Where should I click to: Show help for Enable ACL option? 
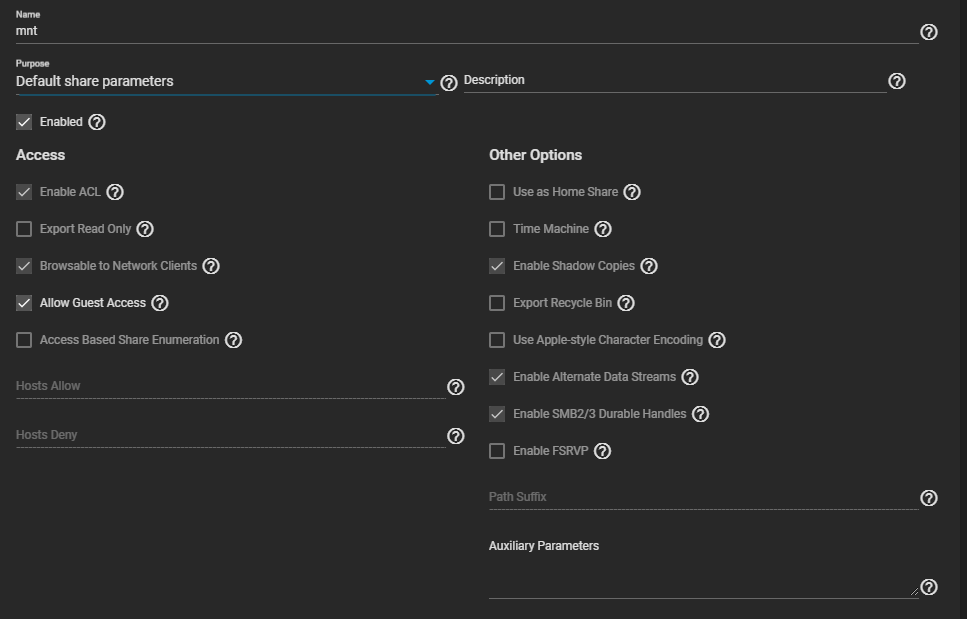pos(115,192)
